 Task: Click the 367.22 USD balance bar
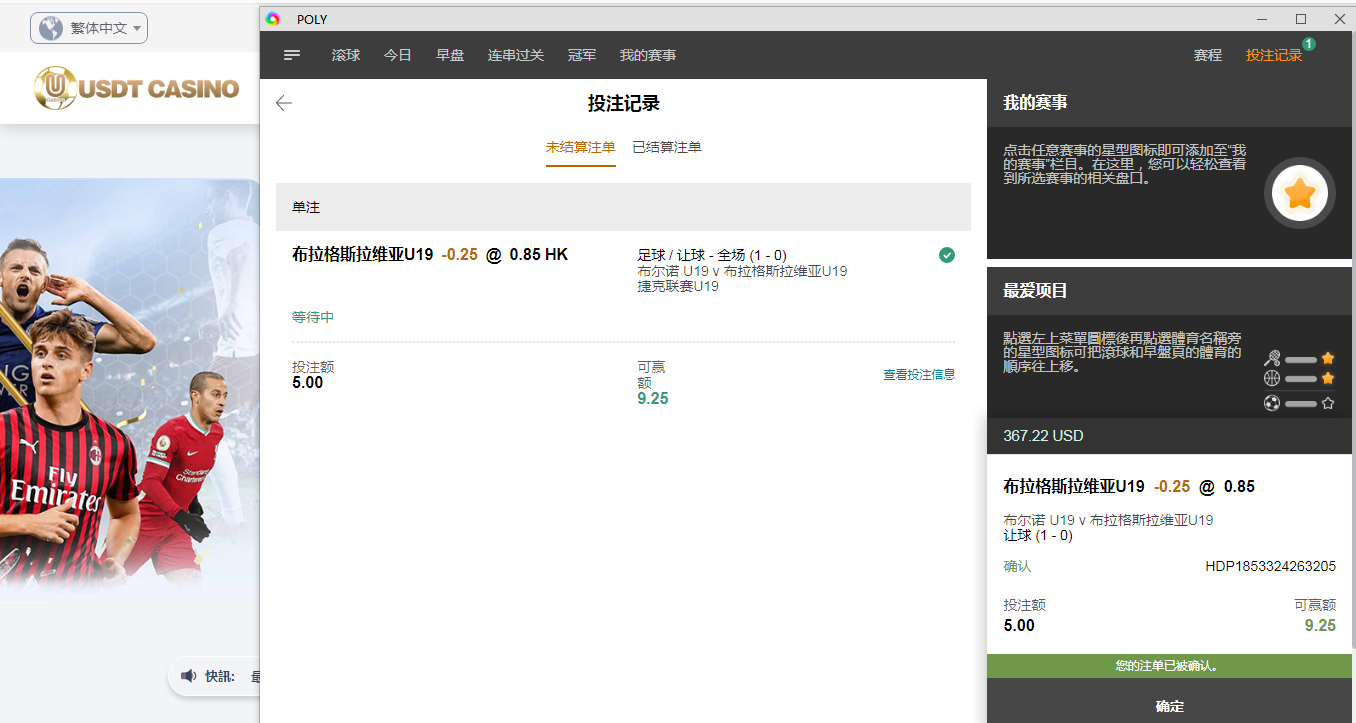tap(1171, 436)
